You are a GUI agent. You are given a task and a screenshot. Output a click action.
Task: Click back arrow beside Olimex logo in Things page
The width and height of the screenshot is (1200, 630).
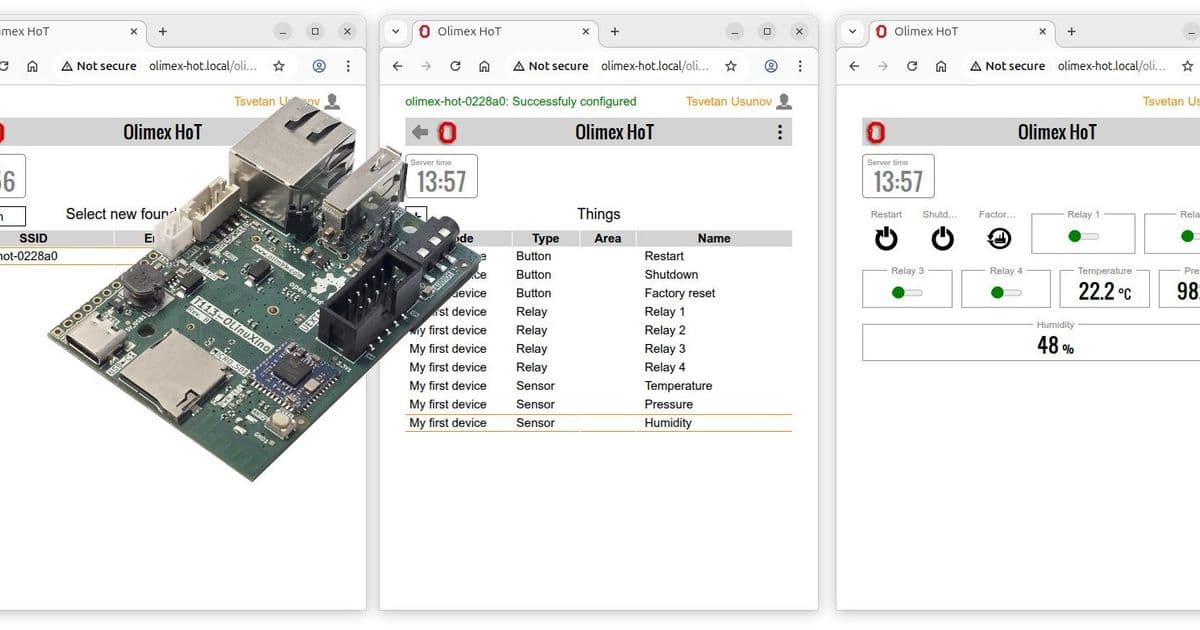click(x=420, y=132)
